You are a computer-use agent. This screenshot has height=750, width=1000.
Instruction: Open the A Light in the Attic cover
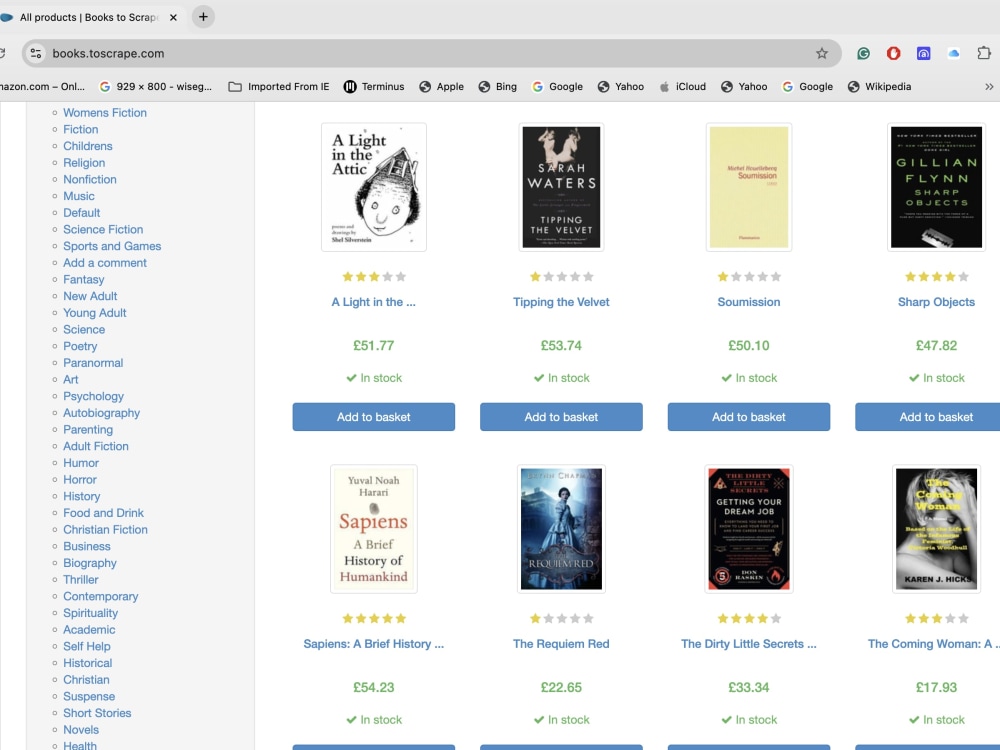click(x=374, y=187)
